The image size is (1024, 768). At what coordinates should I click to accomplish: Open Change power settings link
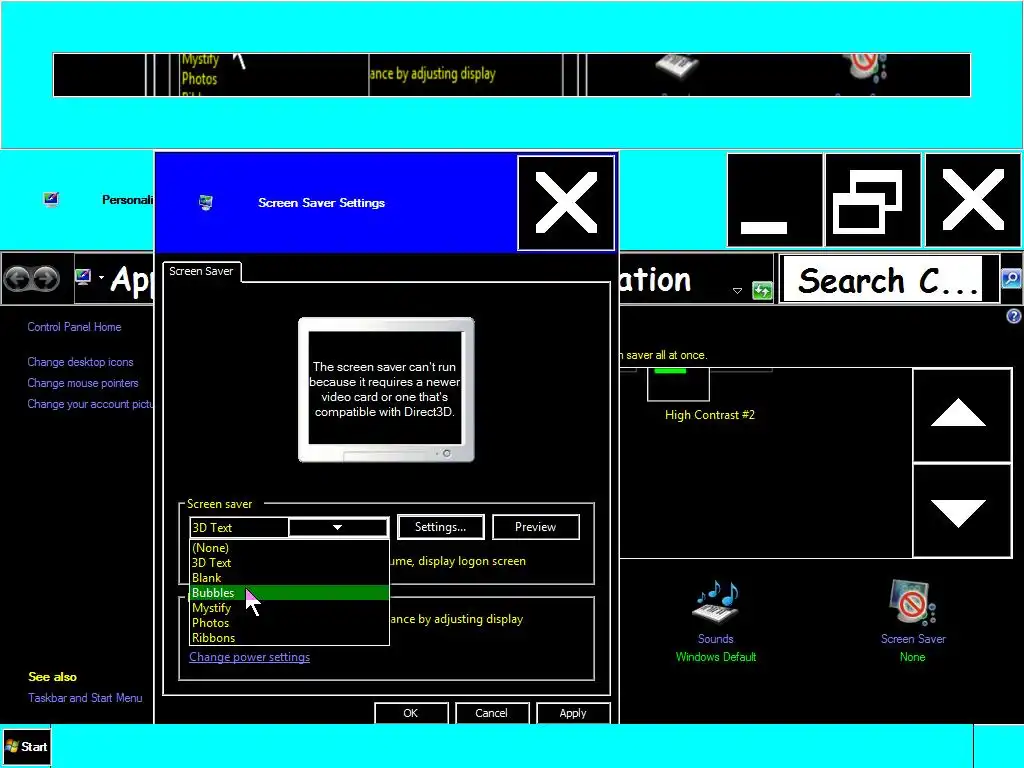[249, 657]
